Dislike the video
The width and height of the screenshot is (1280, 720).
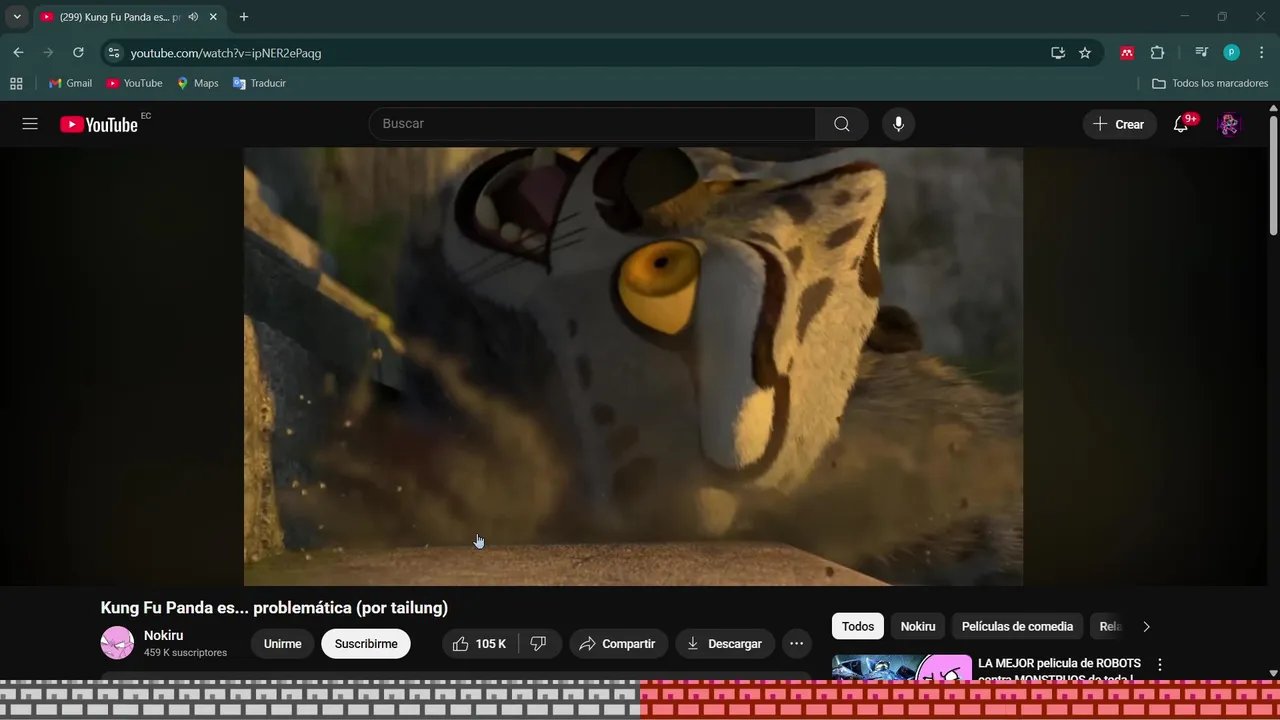point(539,644)
